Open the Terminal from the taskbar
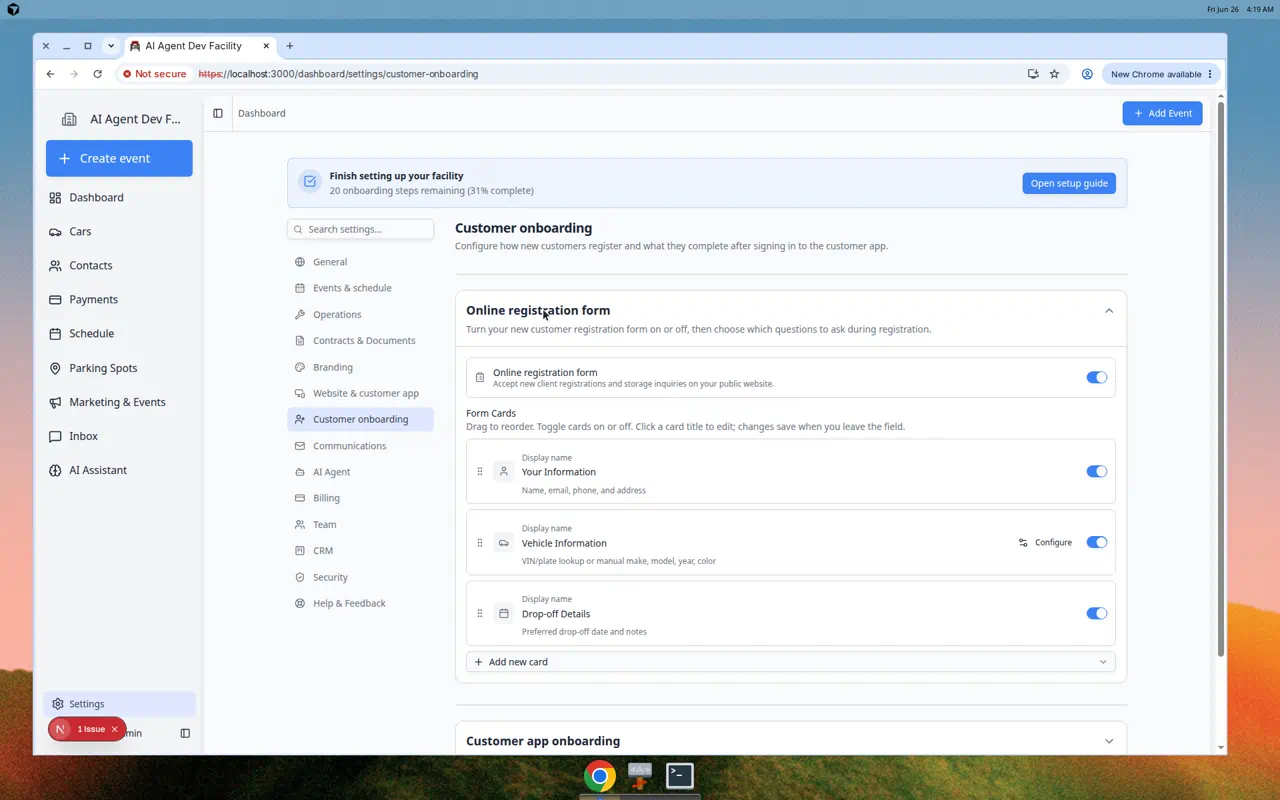Image resolution: width=1280 pixels, height=800 pixels. pos(680,775)
